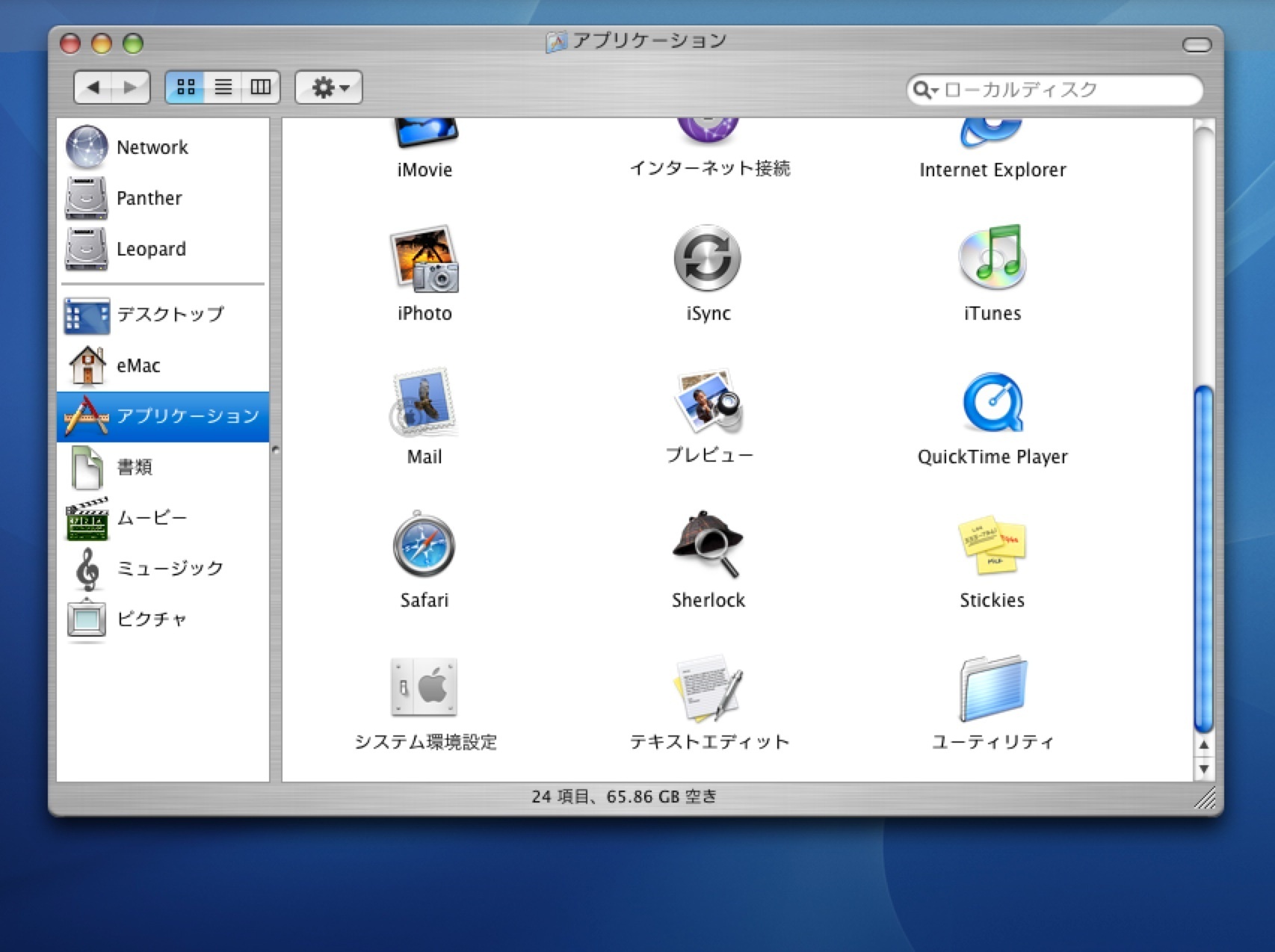Viewport: 1275px width, 952px height.
Task: Select the Stickies notes icon
Action: click(992, 545)
